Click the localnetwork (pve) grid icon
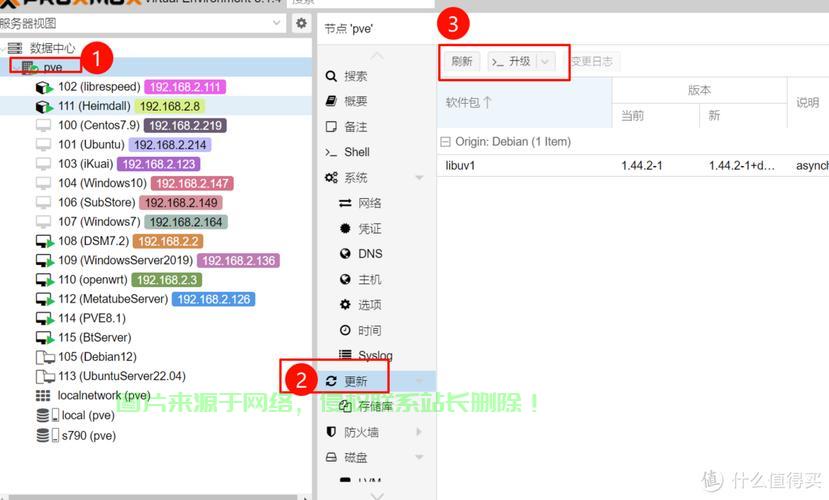This screenshot has width=829, height=500. [43, 396]
